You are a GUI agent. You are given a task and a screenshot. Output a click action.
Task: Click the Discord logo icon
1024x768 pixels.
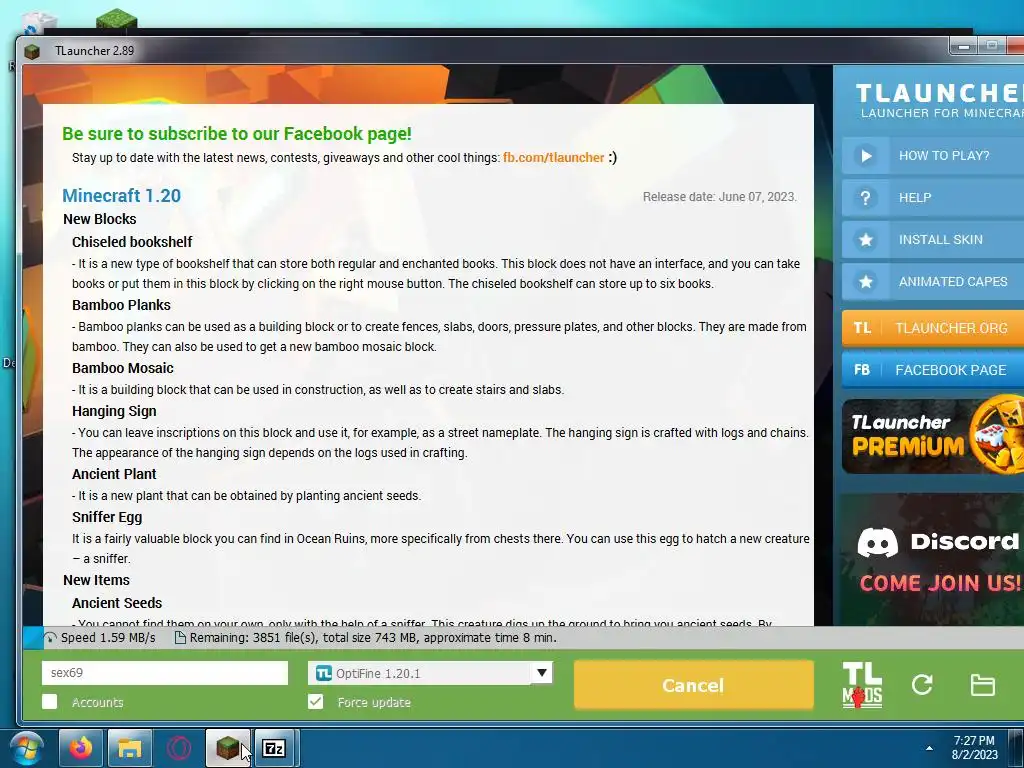[x=877, y=542]
